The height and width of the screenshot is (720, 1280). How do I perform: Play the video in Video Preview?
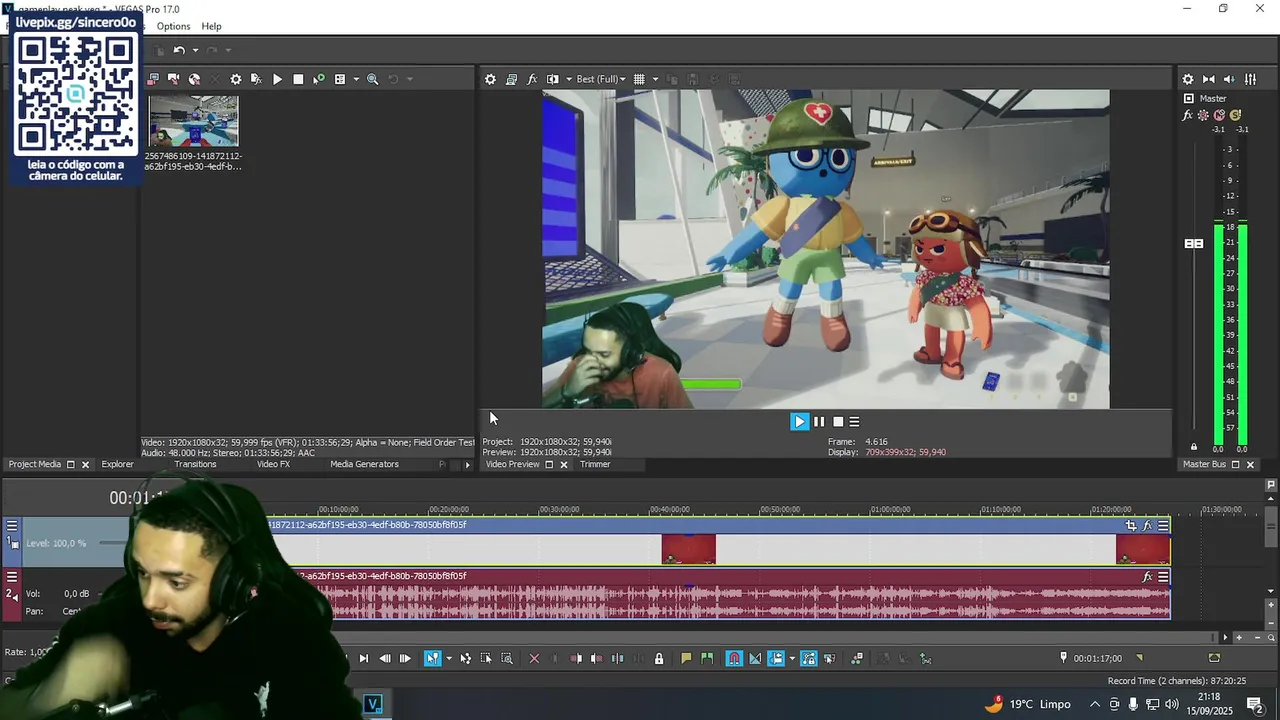pyautogui.click(x=799, y=422)
